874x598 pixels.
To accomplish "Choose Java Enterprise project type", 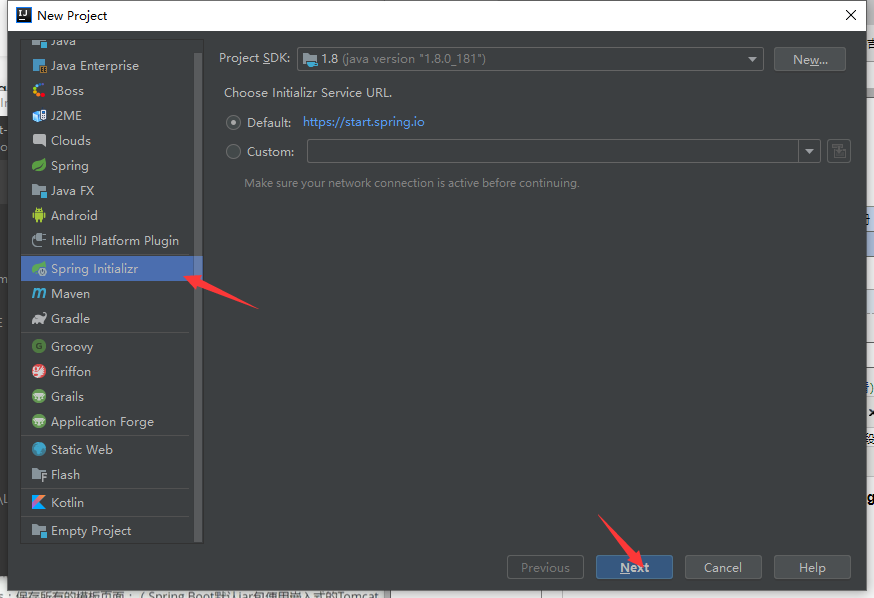I will pyautogui.click(x=95, y=66).
